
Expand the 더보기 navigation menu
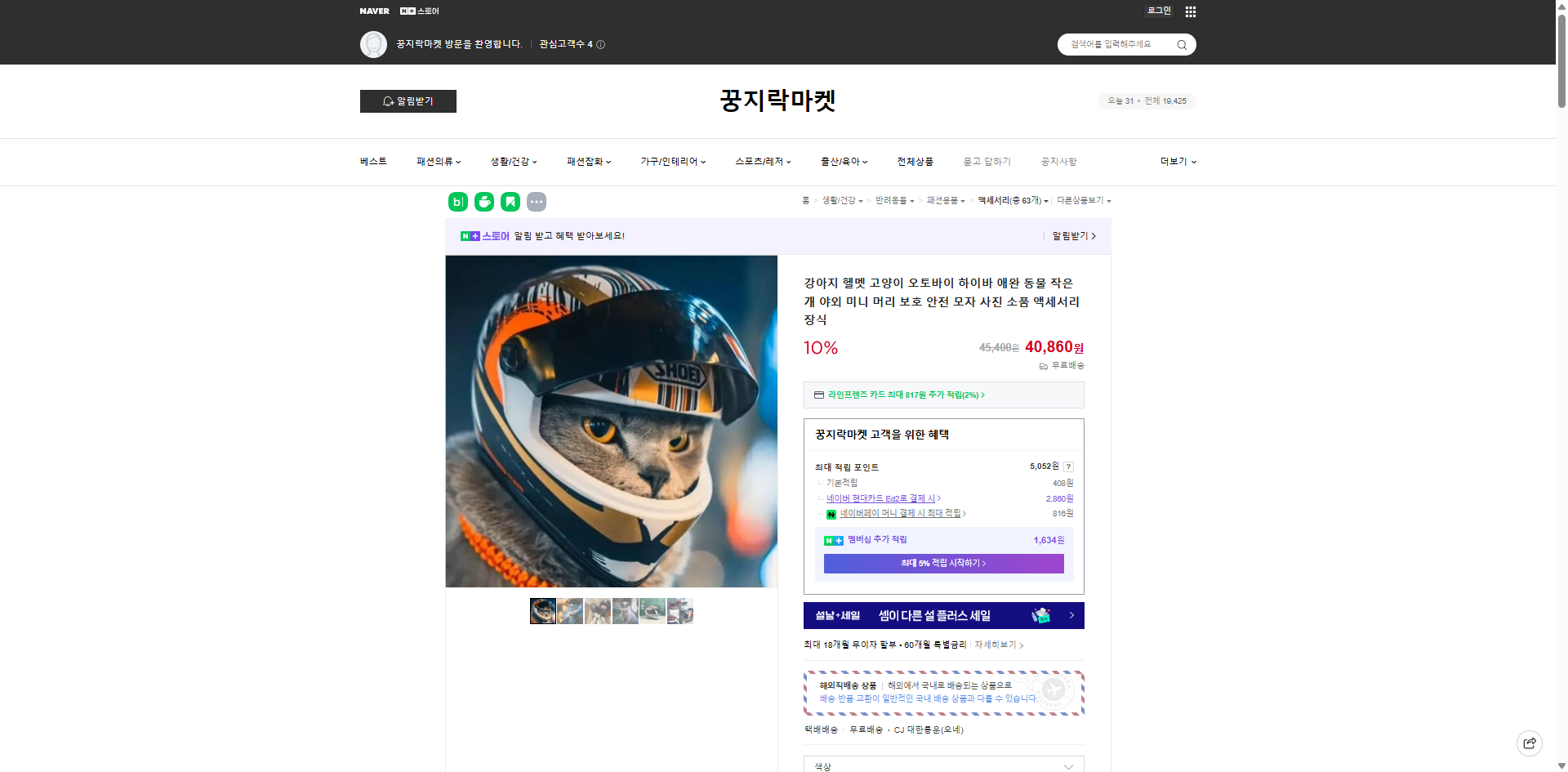click(1177, 162)
